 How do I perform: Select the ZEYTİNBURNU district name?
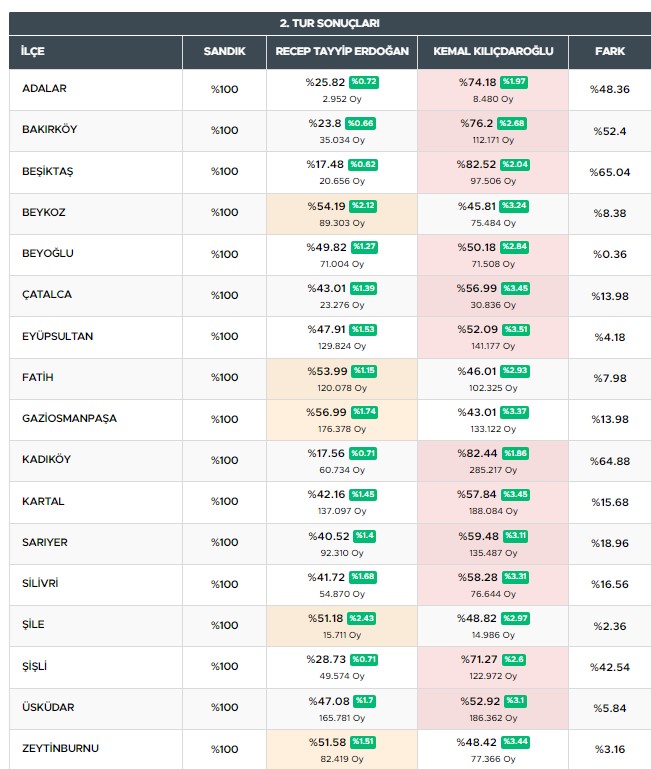click(60, 748)
